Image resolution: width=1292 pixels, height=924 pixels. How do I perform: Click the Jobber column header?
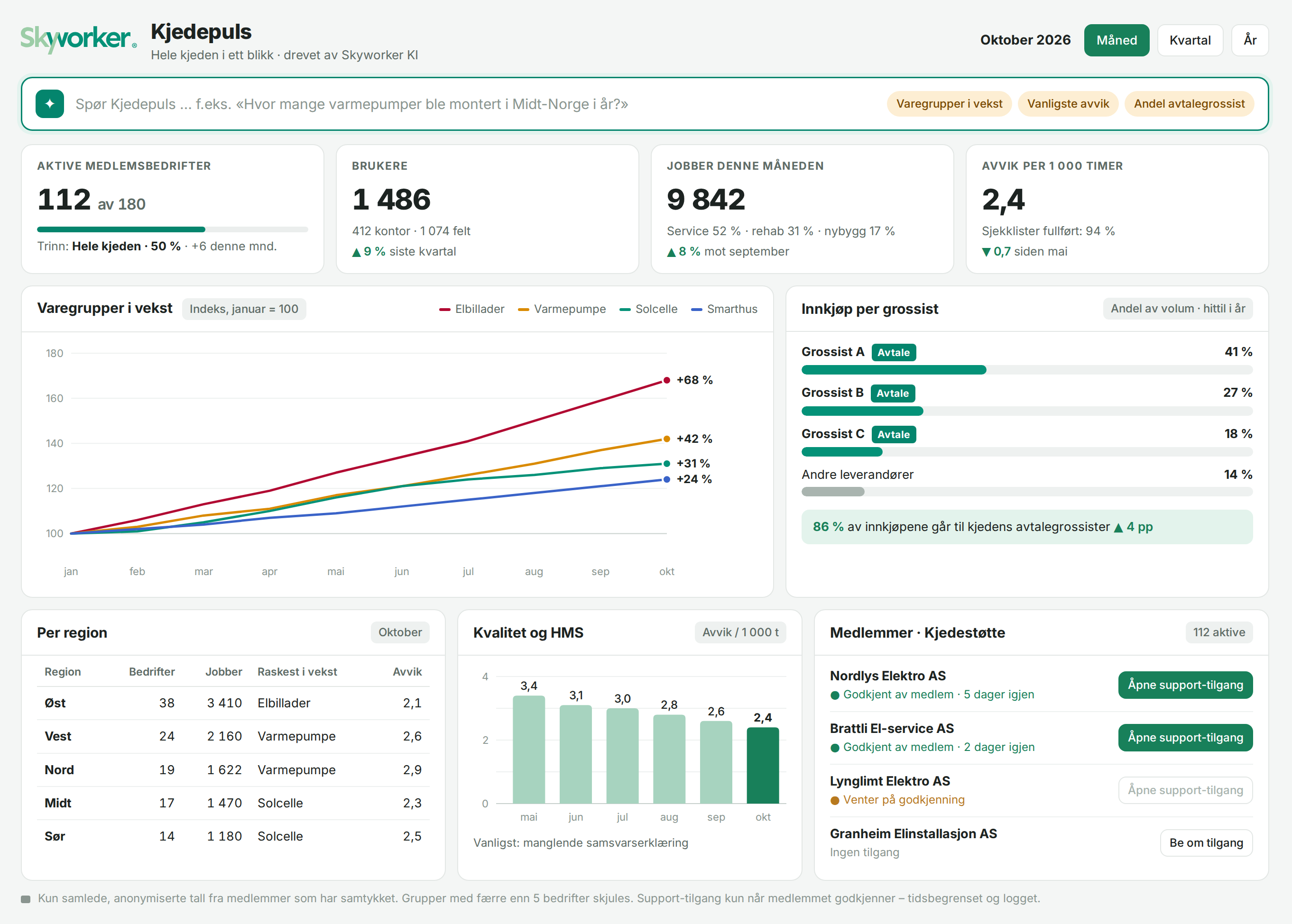pyautogui.click(x=224, y=672)
